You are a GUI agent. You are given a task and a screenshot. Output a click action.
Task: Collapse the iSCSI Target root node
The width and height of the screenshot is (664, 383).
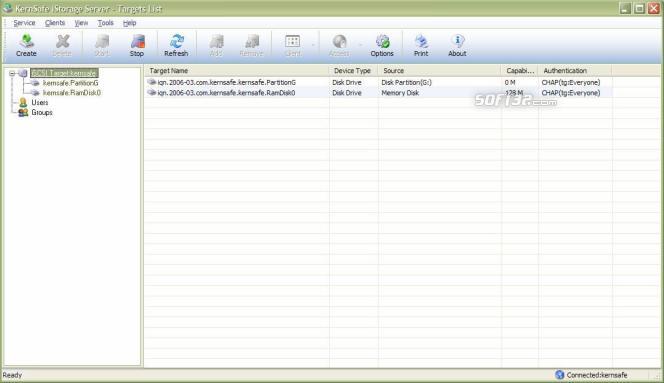coord(12,73)
